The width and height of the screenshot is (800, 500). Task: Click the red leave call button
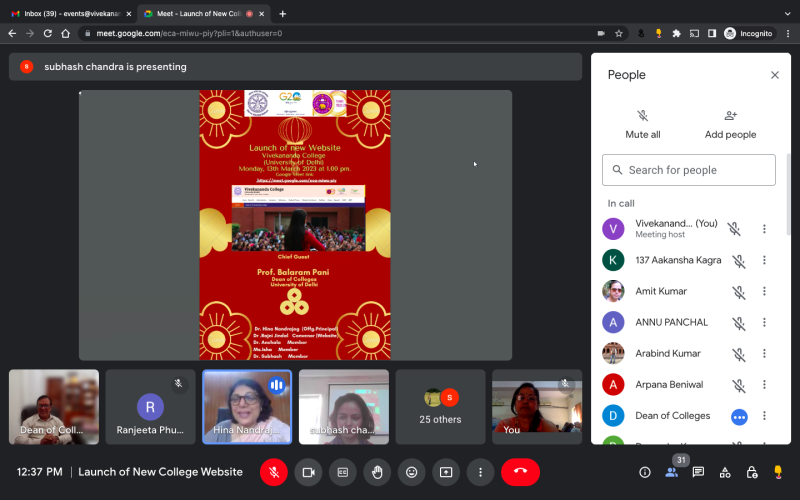520,472
